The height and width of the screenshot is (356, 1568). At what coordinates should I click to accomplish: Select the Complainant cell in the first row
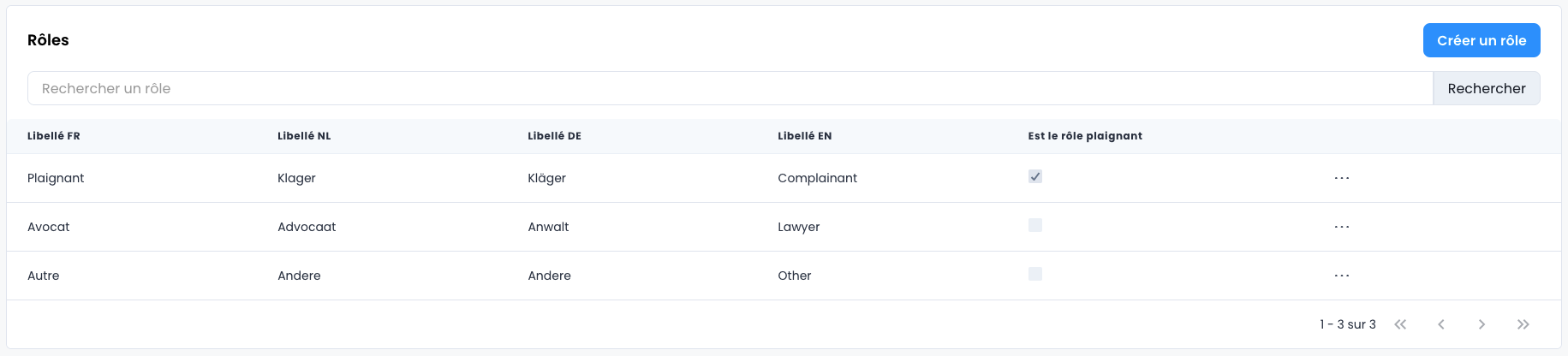point(817,178)
